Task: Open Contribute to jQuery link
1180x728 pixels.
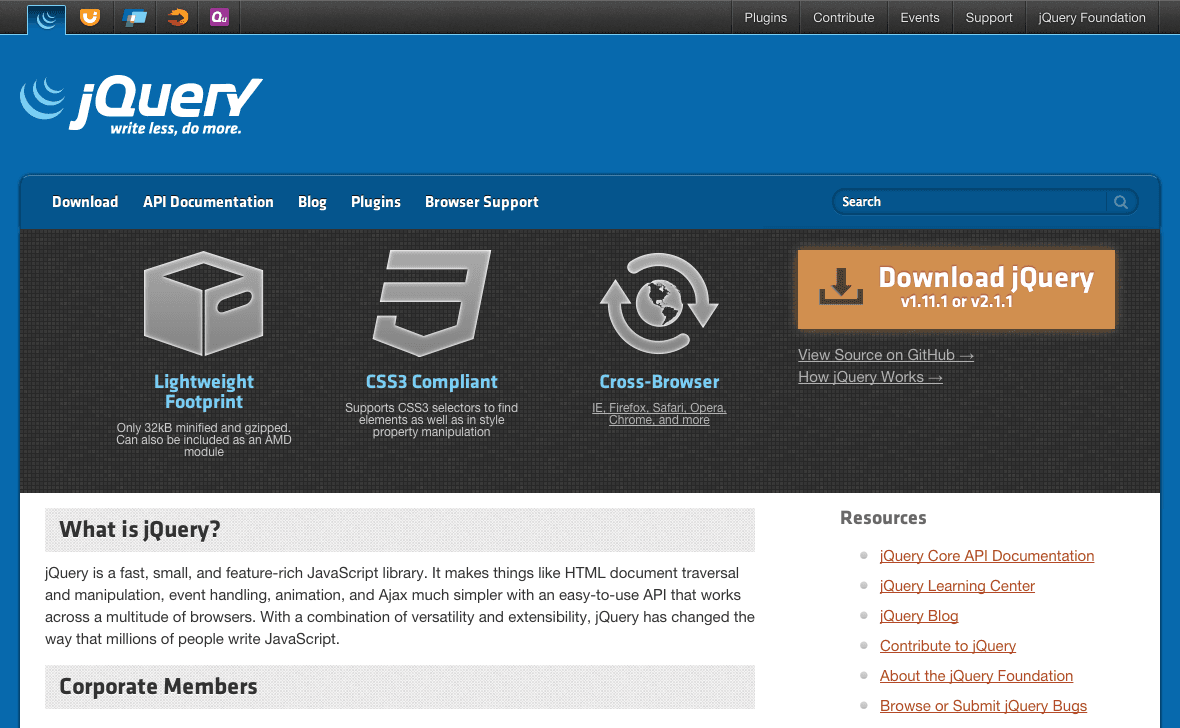Action: [x=947, y=646]
